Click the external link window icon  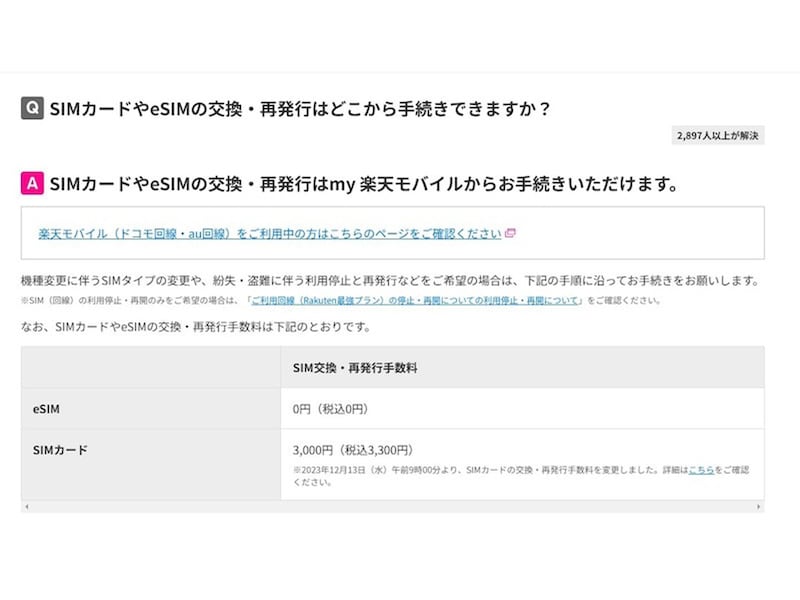510,233
